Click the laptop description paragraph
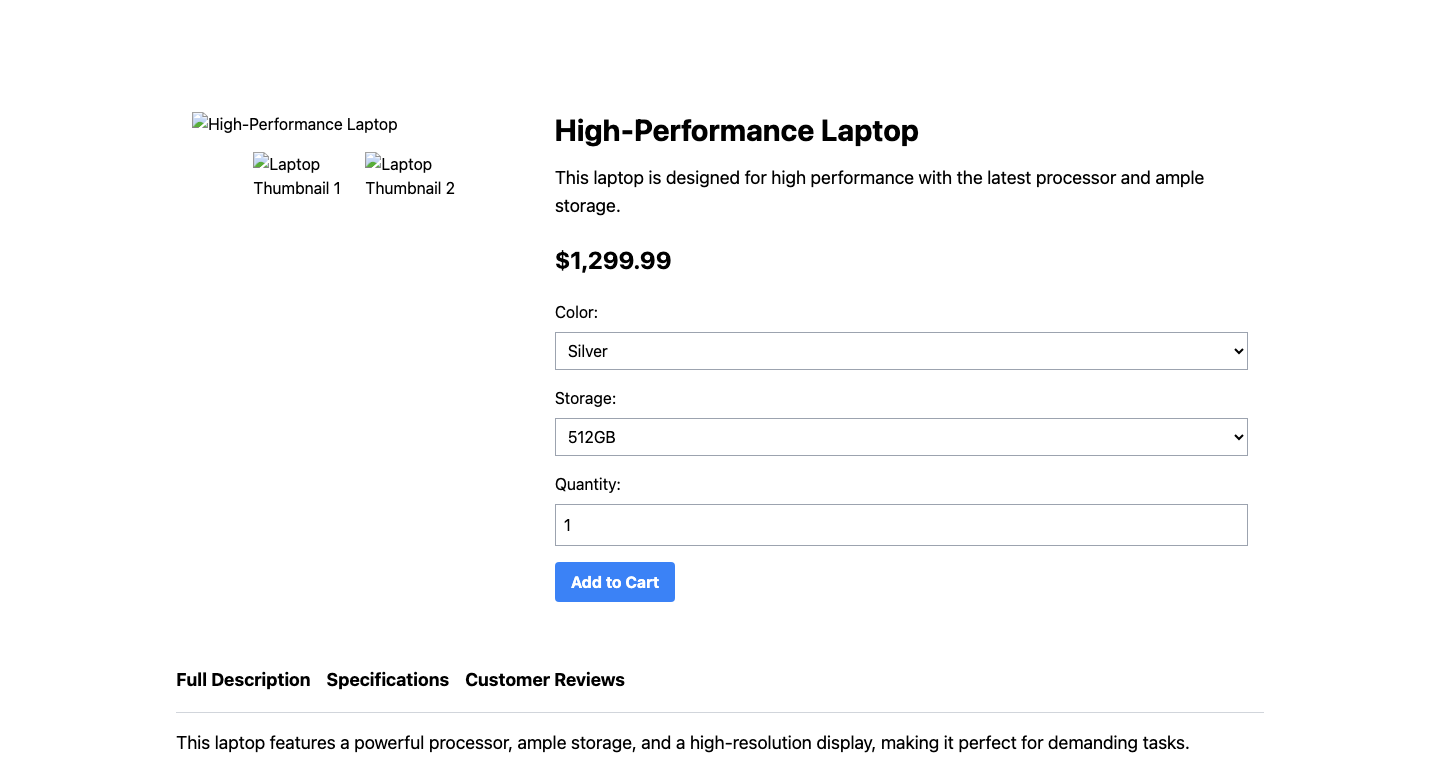The image size is (1440, 761). point(879,191)
